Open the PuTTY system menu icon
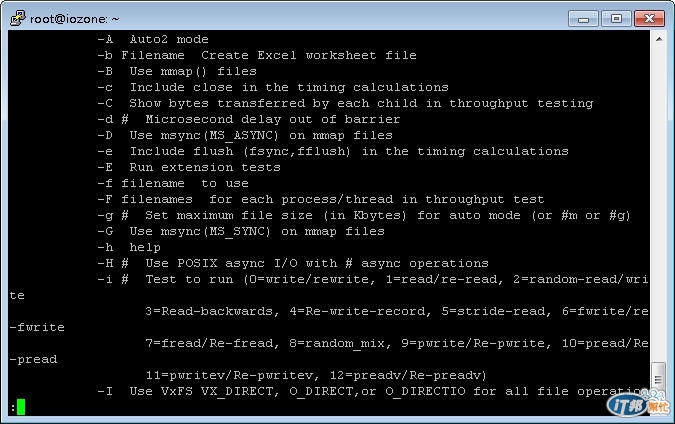The image size is (675, 424). tap(18, 19)
